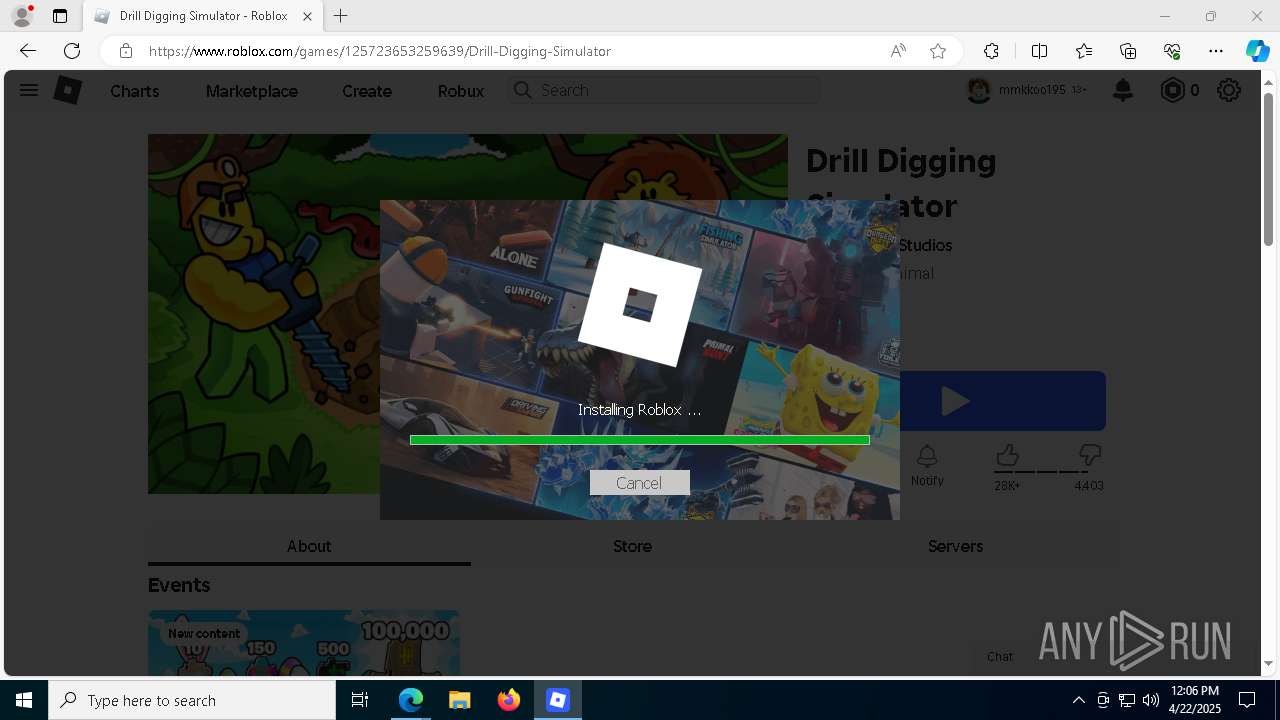This screenshot has height=720, width=1280.
Task: Open the Chat panel
Action: coord(1000,656)
